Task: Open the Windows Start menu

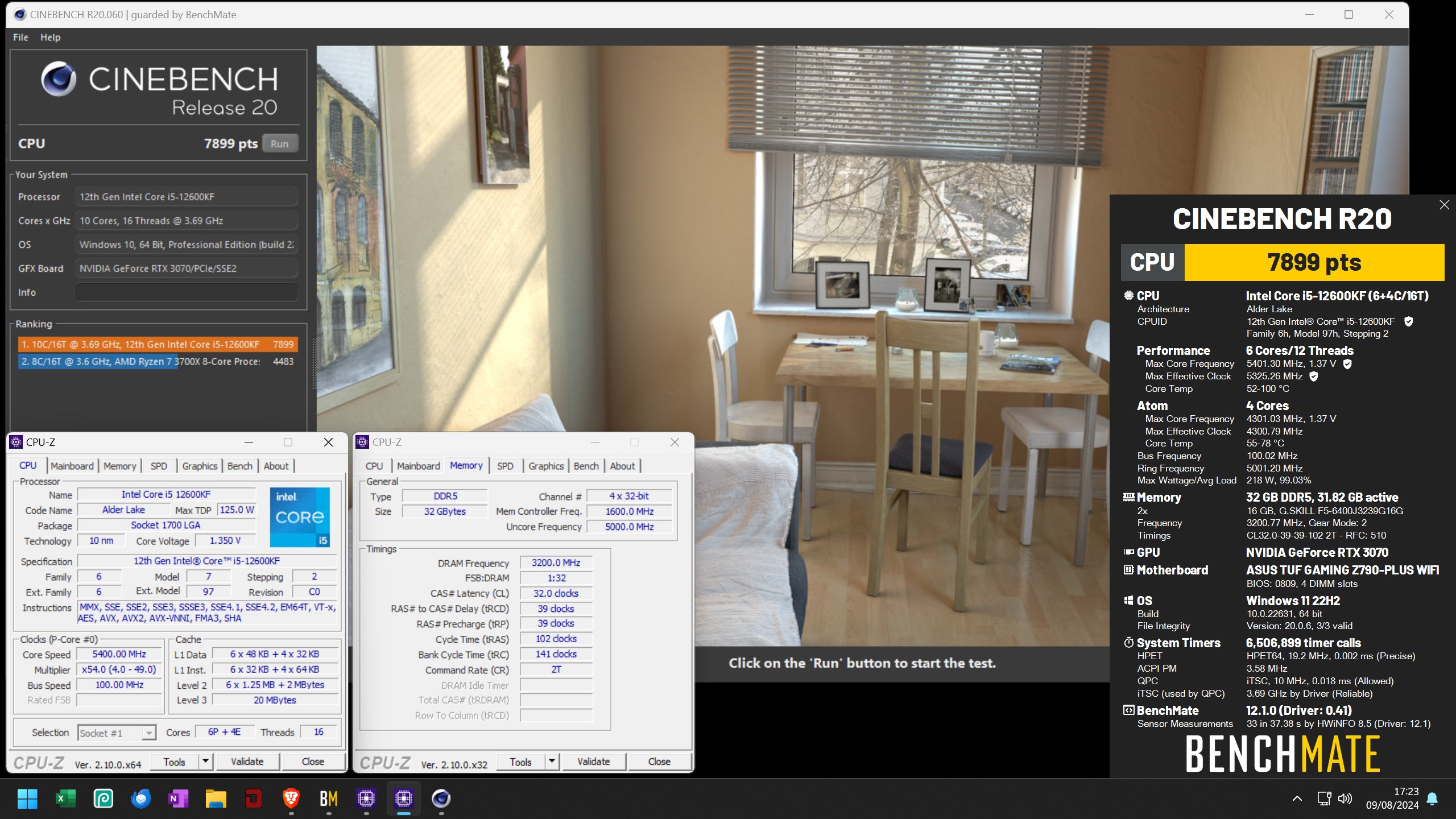Action: [x=27, y=799]
